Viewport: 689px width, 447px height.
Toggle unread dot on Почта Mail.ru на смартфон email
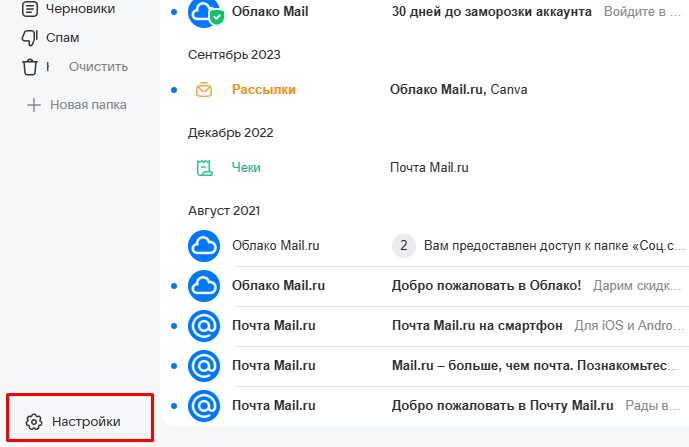174,326
